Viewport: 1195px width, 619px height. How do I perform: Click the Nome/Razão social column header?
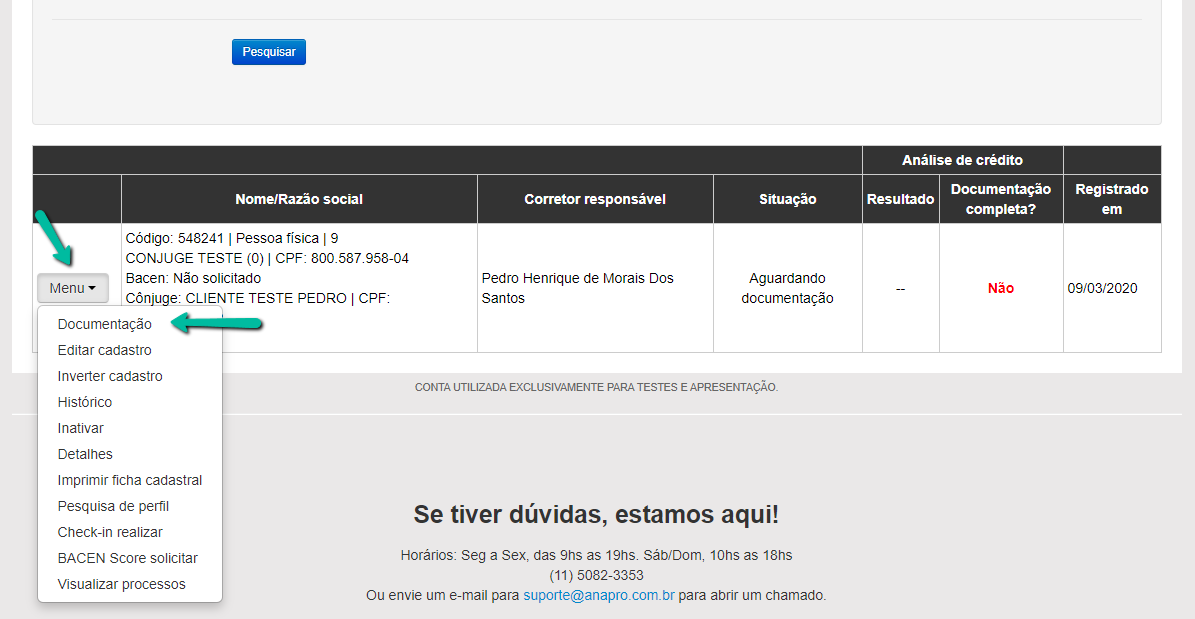tap(299, 199)
